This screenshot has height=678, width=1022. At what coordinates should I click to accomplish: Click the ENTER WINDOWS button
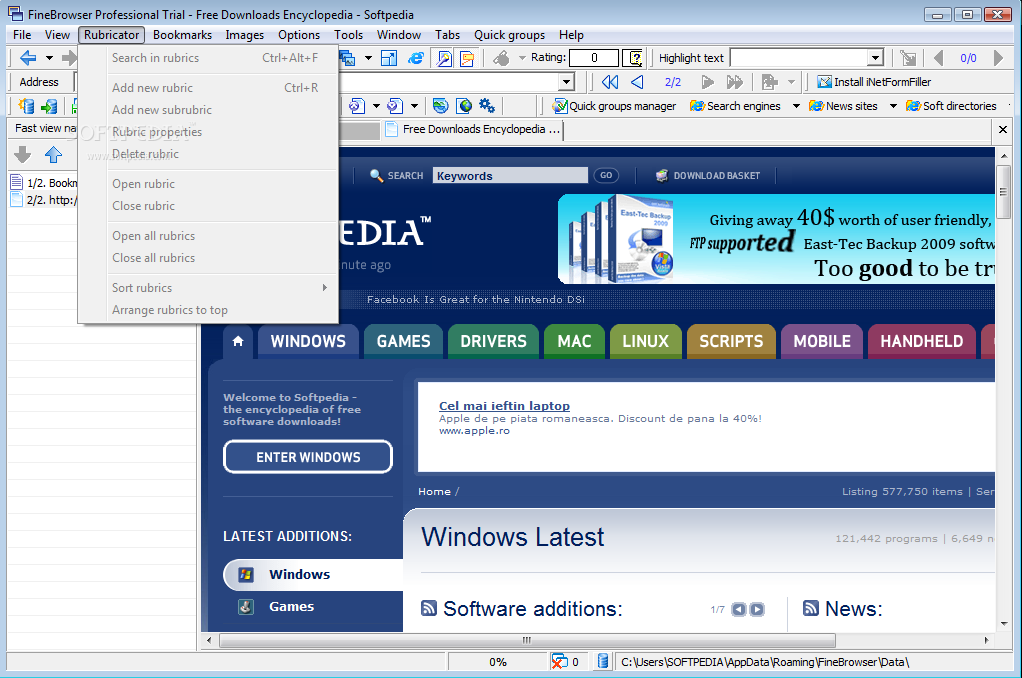pos(308,457)
